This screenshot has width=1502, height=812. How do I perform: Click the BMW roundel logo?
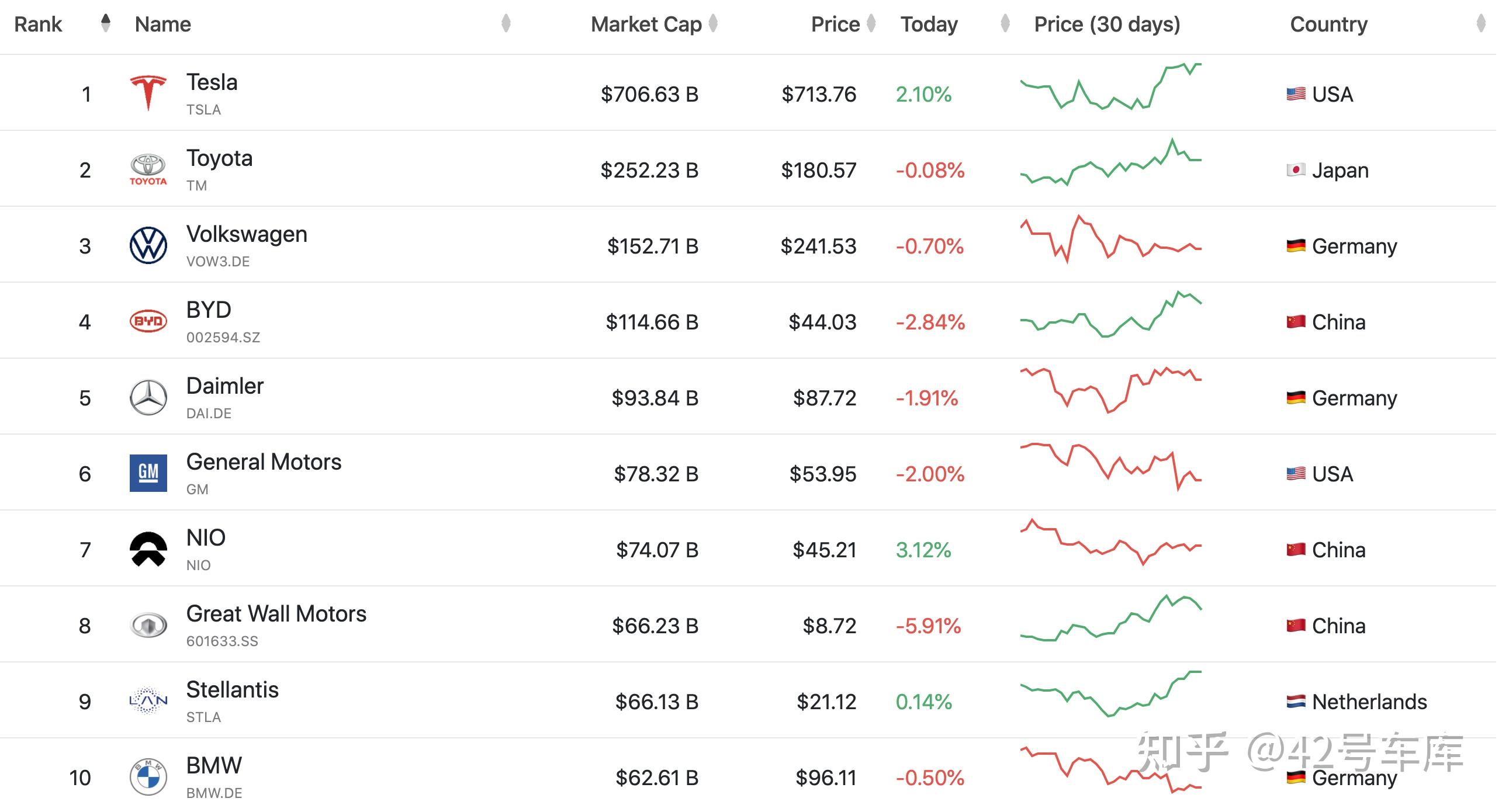pos(148,777)
